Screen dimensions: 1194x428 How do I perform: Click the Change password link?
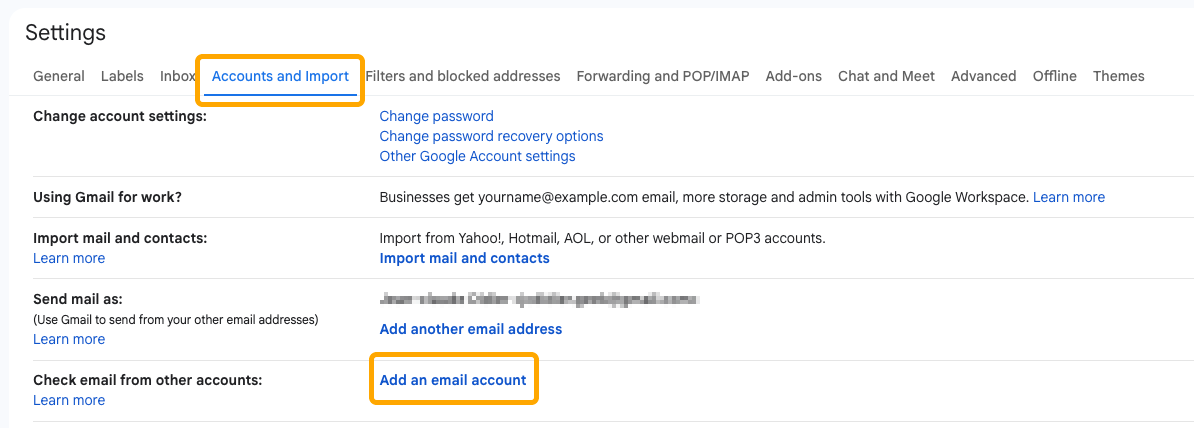pos(436,116)
